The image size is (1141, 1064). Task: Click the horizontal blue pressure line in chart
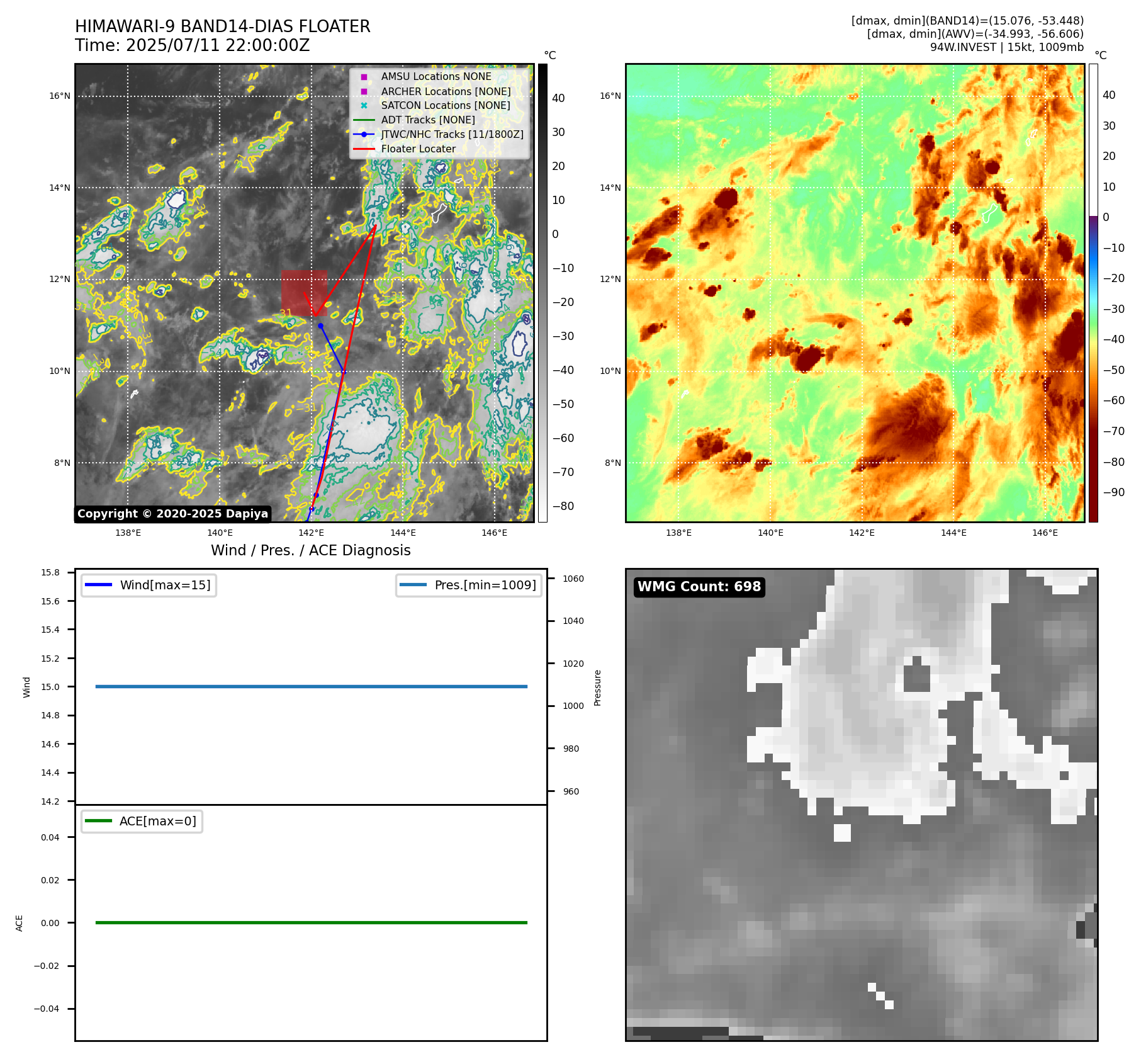pyautogui.click(x=312, y=686)
